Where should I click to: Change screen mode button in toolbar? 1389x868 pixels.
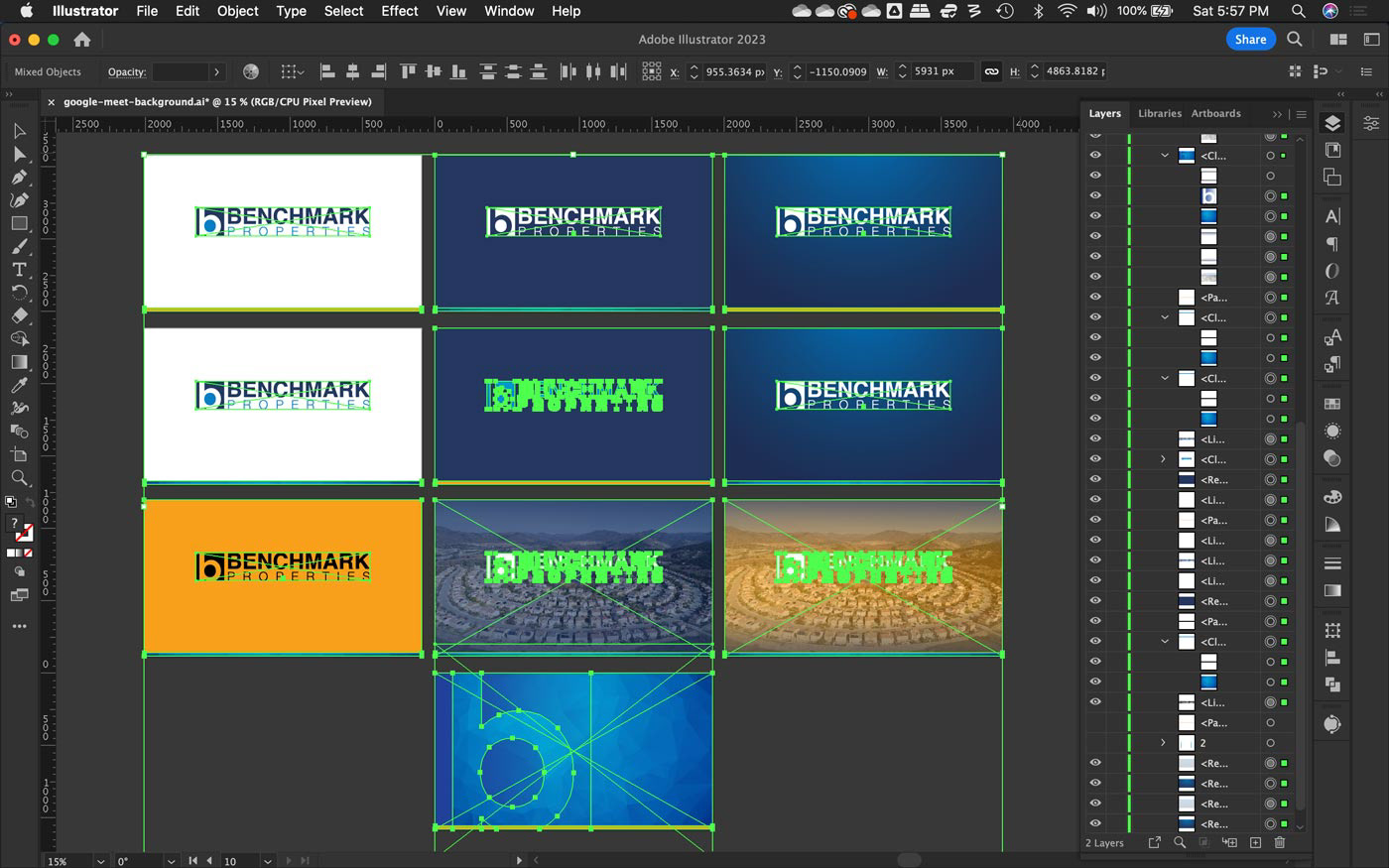(x=19, y=595)
